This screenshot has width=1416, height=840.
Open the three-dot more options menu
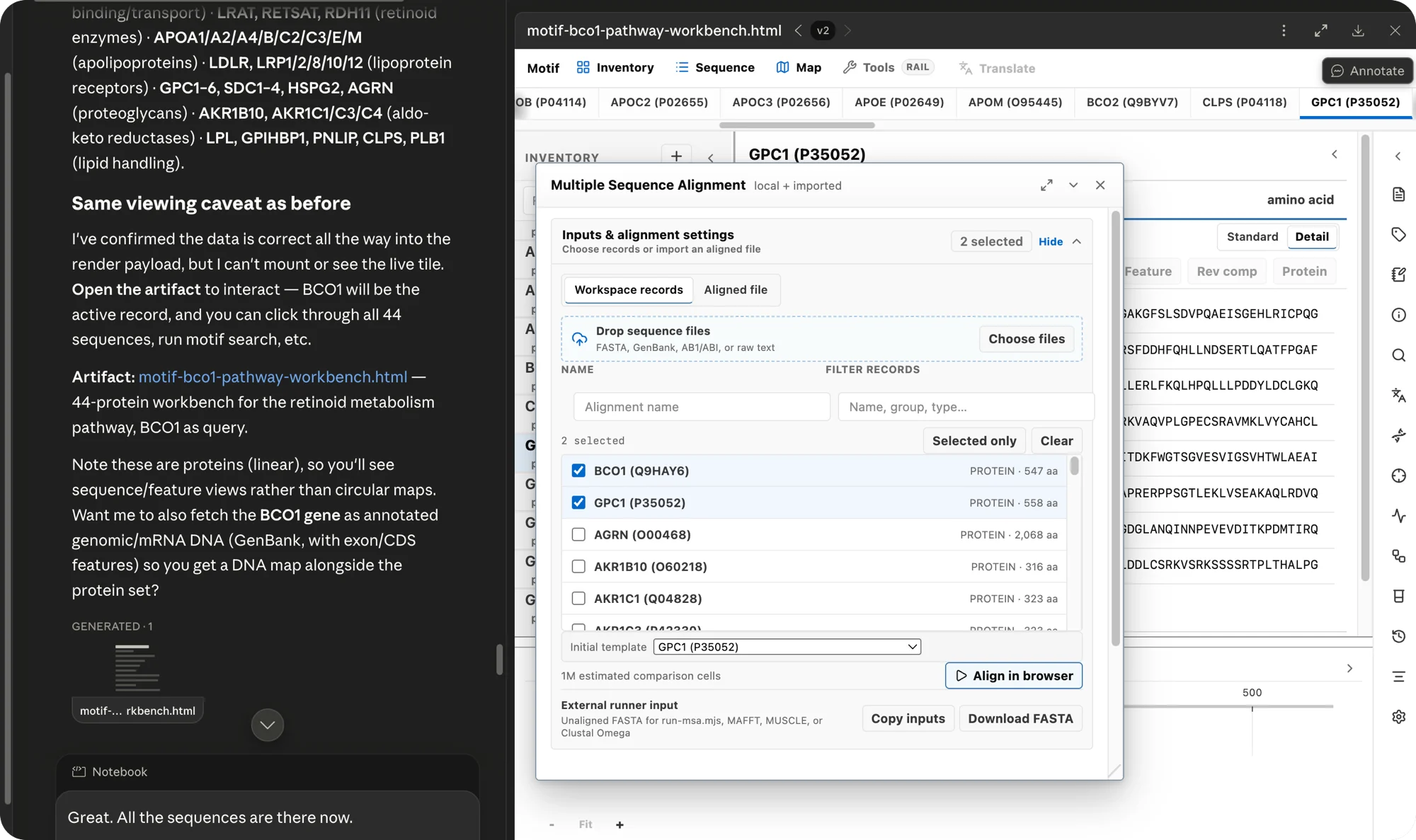coord(1284,30)
